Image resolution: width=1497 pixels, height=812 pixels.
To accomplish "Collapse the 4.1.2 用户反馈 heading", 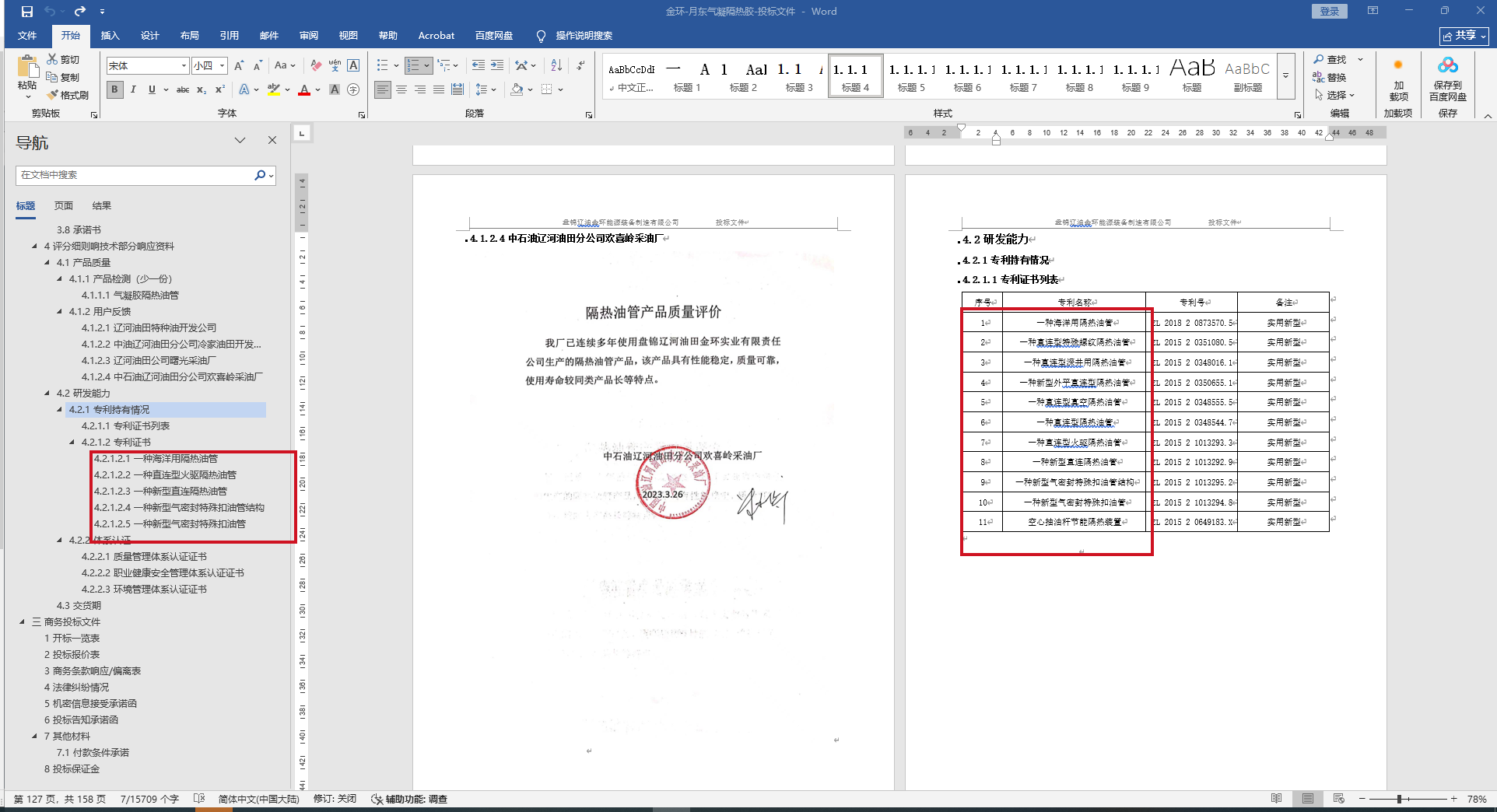I will click(60, 312).
